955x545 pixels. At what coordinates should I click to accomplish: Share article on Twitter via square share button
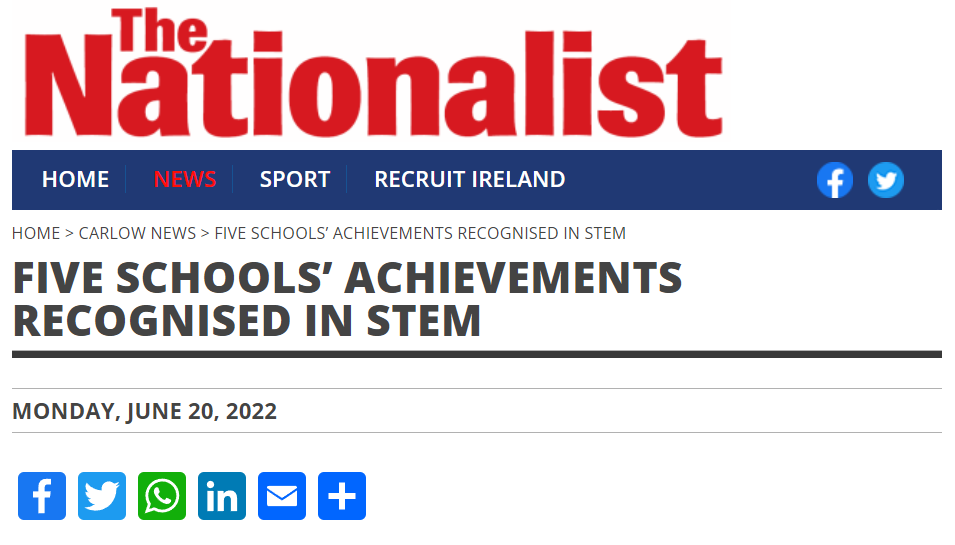point(102,496)
